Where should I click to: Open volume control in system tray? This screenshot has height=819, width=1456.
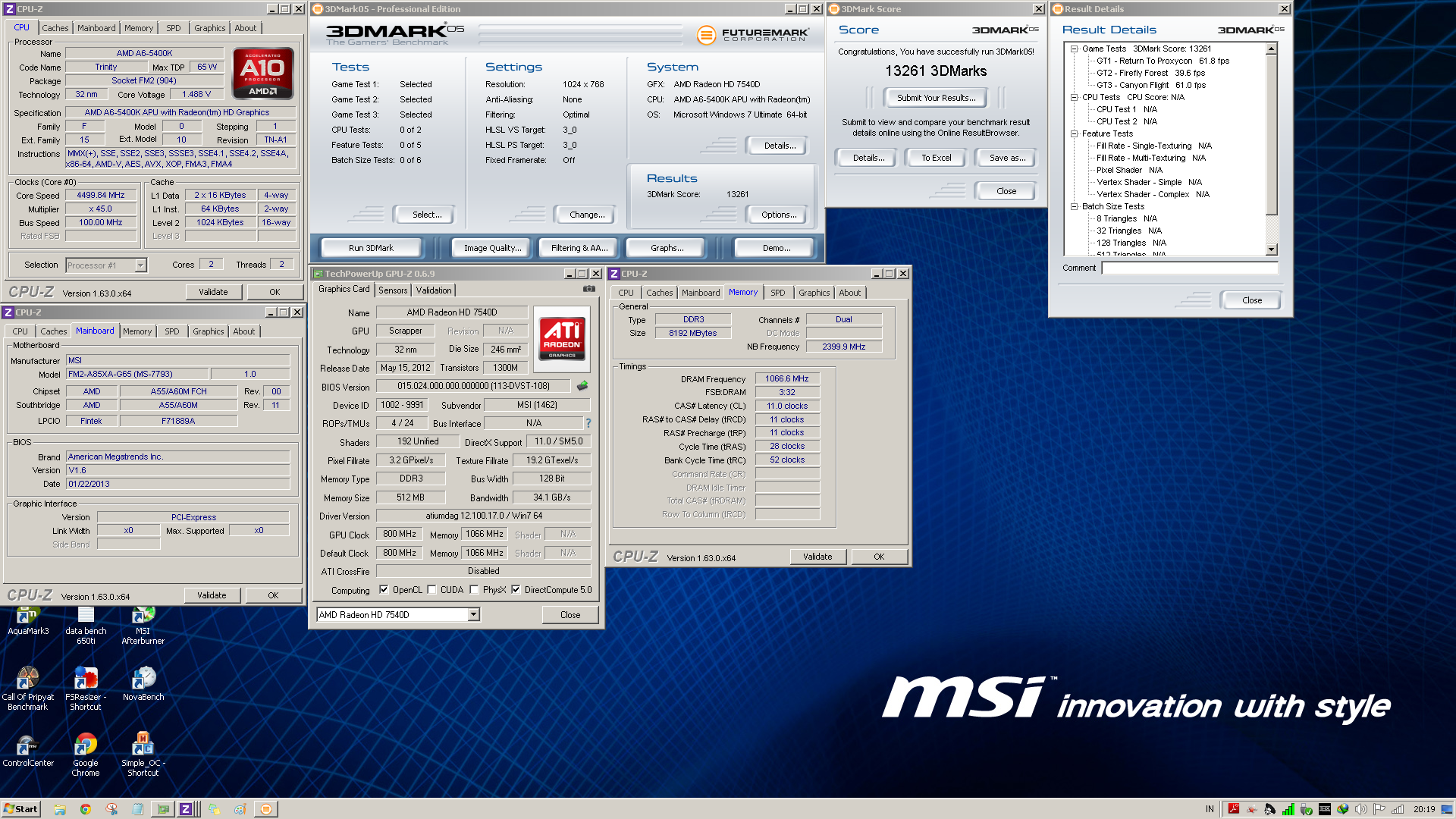(x=1361, y=809)
